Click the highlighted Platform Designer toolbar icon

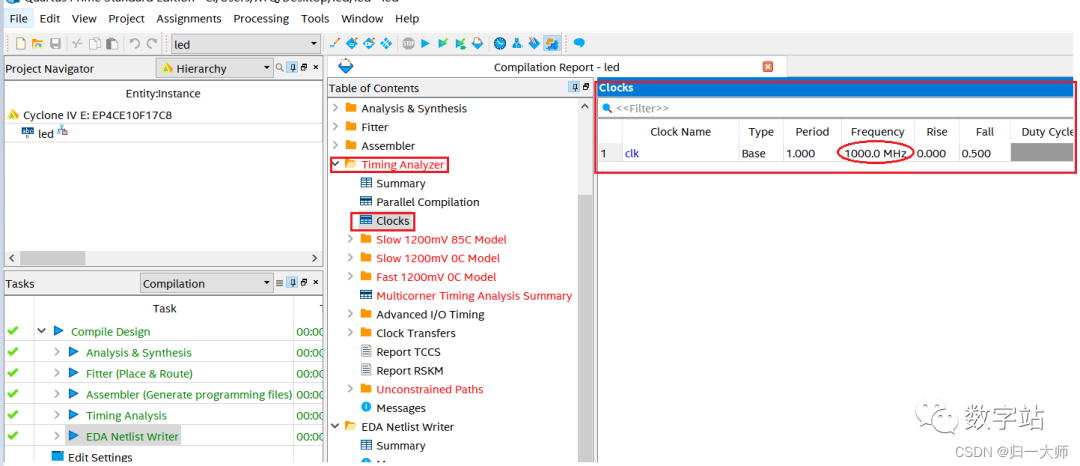(x=552, y=43)
